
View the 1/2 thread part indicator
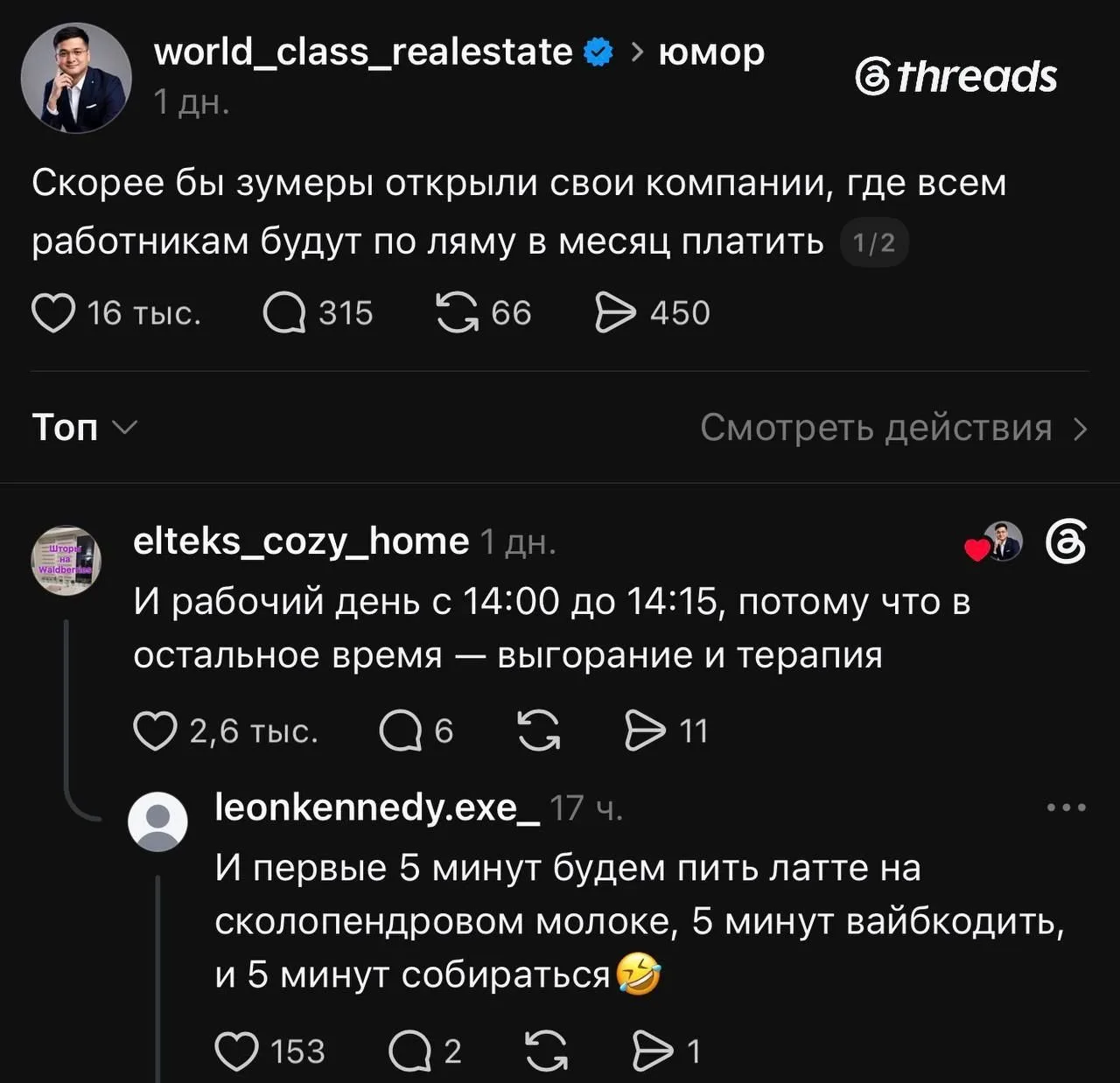coord(873,242)
